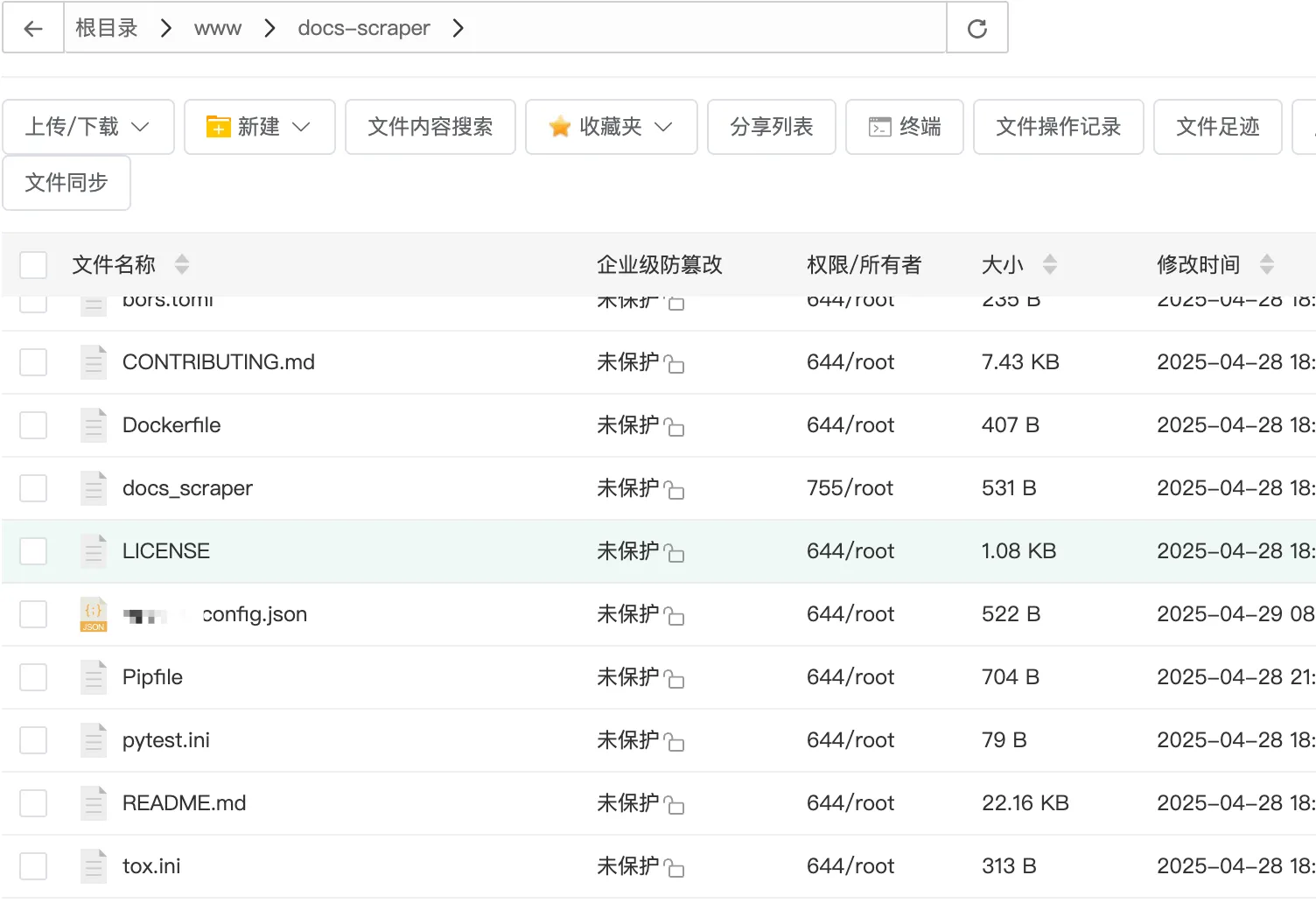Image resolution: width=1316 pixels, height=903 pixels.
Task: Click chevron after docs-scraper breadcrumb
Action: [x=458, y=28]
